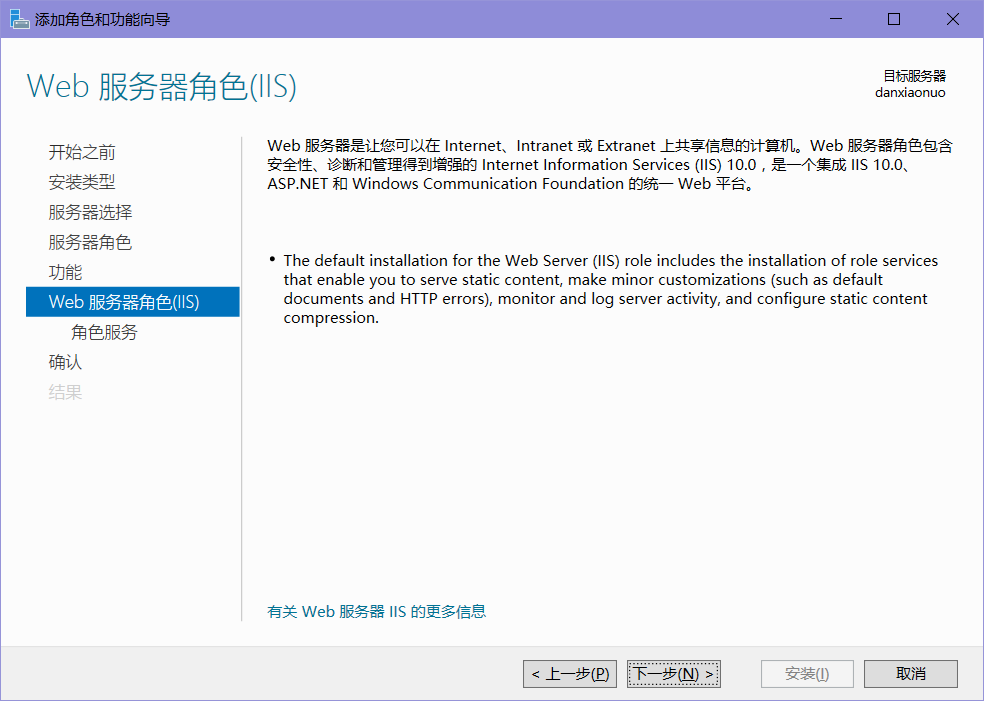This screenshot has height=701, width=984.
Task: Select the 功能 step
Action: tap(65, 272)
